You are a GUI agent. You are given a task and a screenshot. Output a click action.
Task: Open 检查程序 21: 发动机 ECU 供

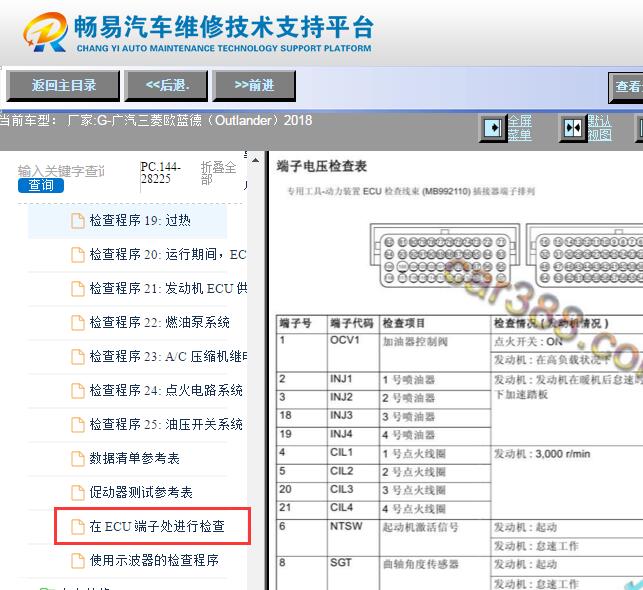(x=168, y=289)
